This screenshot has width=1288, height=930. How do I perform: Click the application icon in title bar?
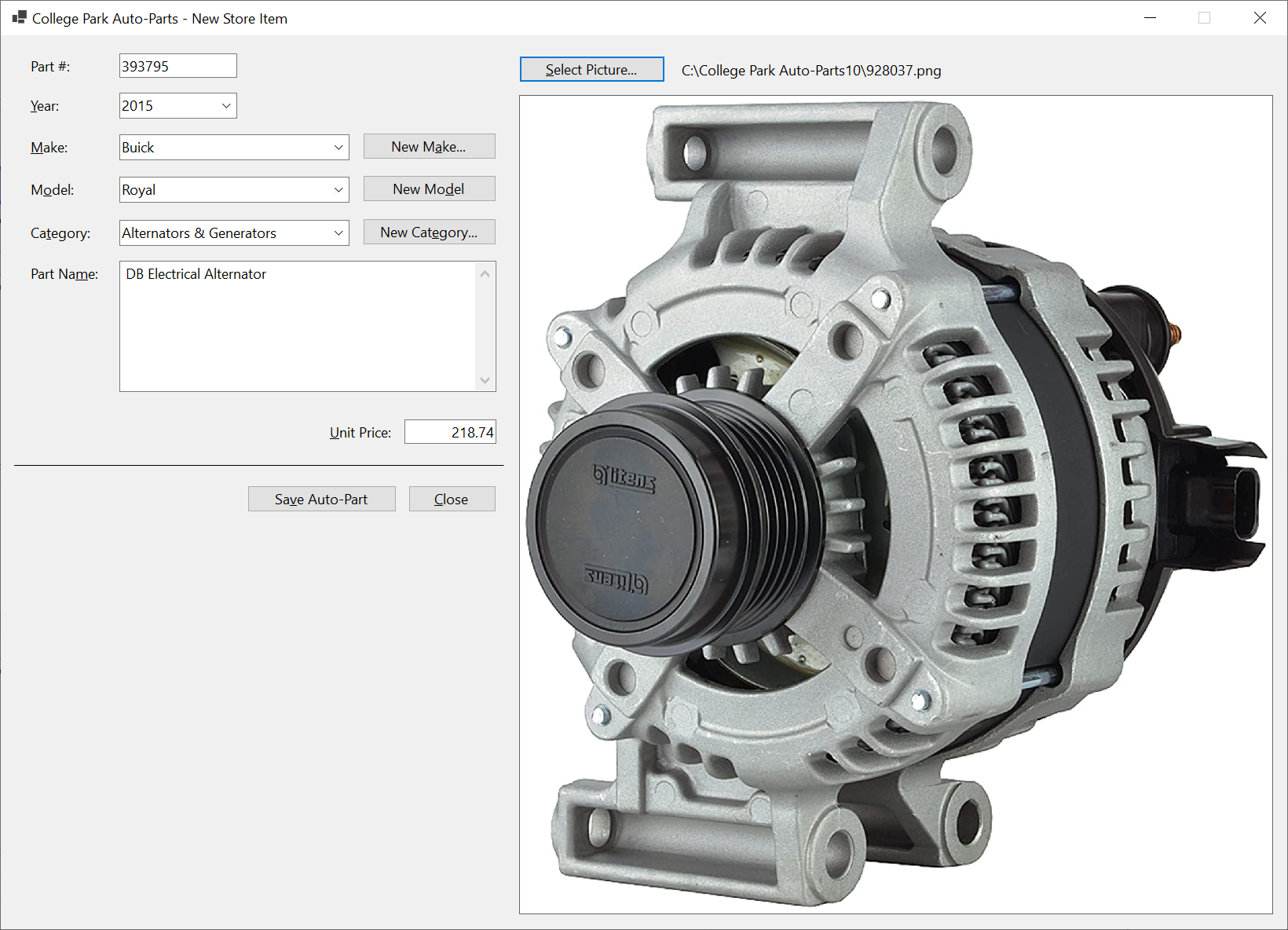pos(20,17)
